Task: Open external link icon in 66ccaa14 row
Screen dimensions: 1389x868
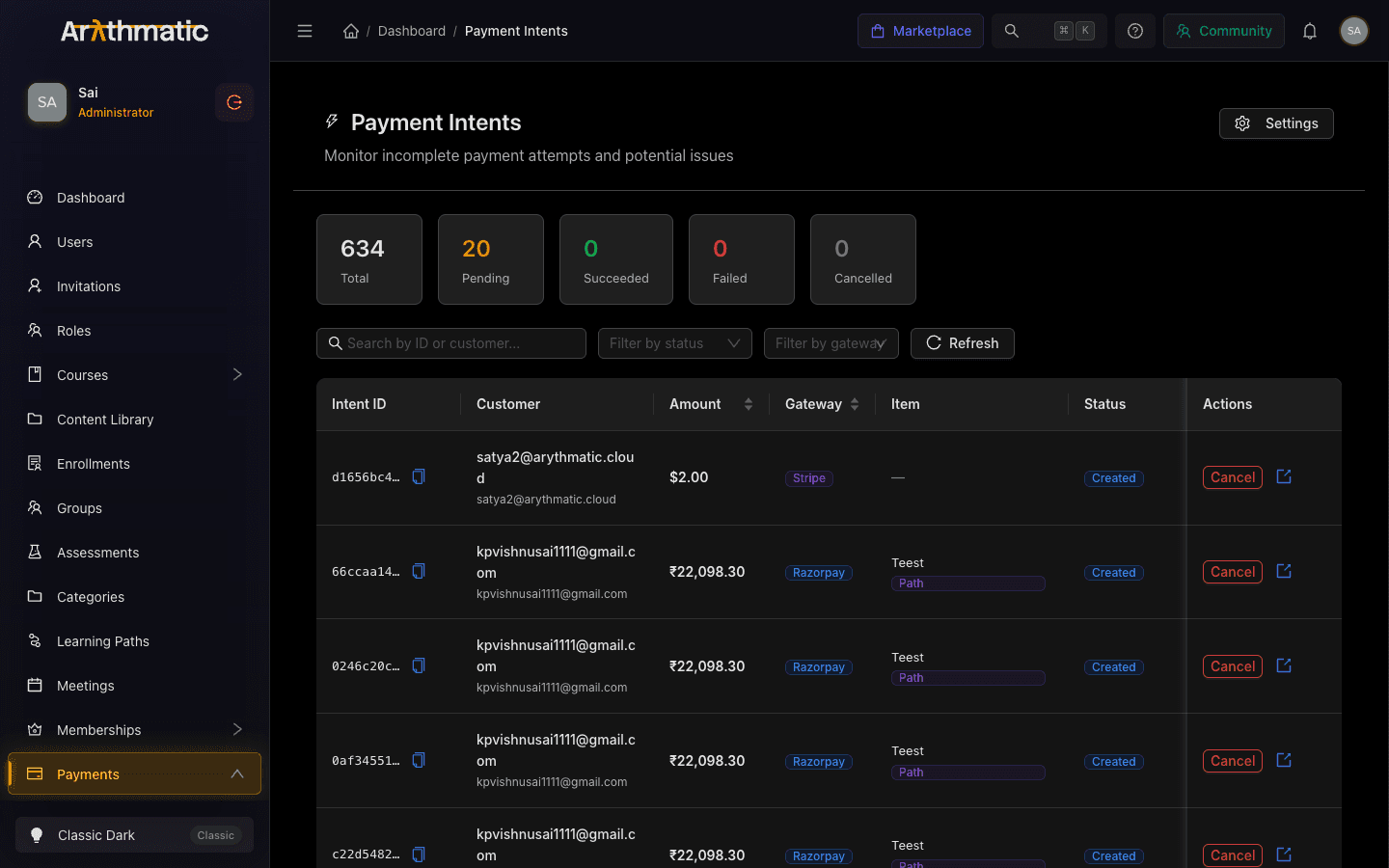Action: tap(1284, 571)
